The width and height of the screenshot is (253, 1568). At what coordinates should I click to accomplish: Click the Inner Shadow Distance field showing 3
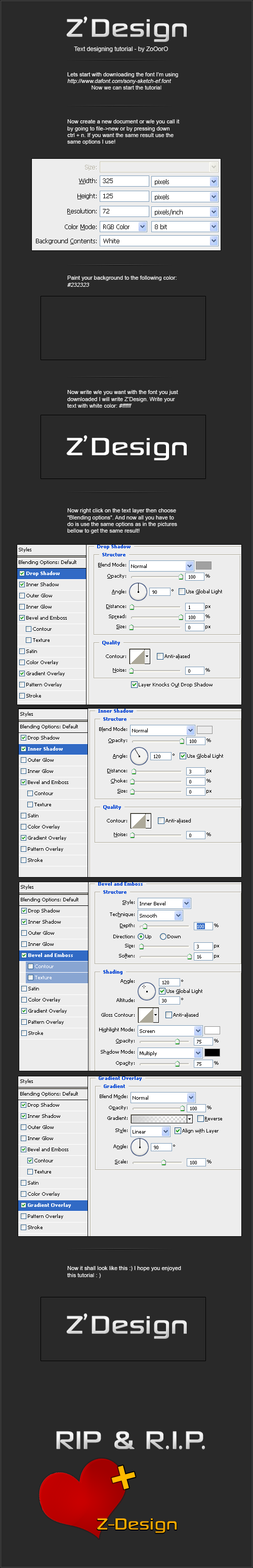pos(195,771)
